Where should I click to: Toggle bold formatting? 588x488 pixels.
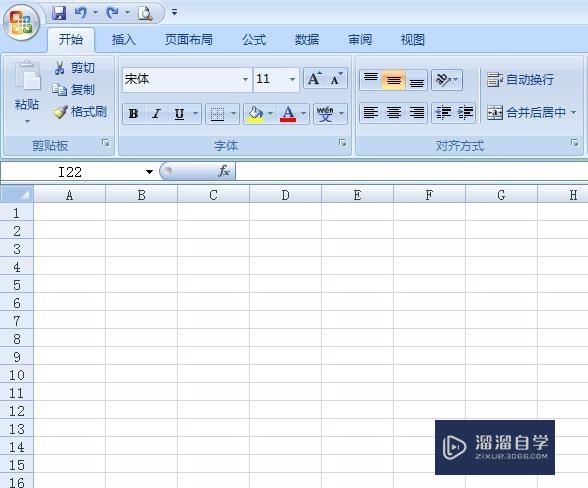[x=134, y=114]
